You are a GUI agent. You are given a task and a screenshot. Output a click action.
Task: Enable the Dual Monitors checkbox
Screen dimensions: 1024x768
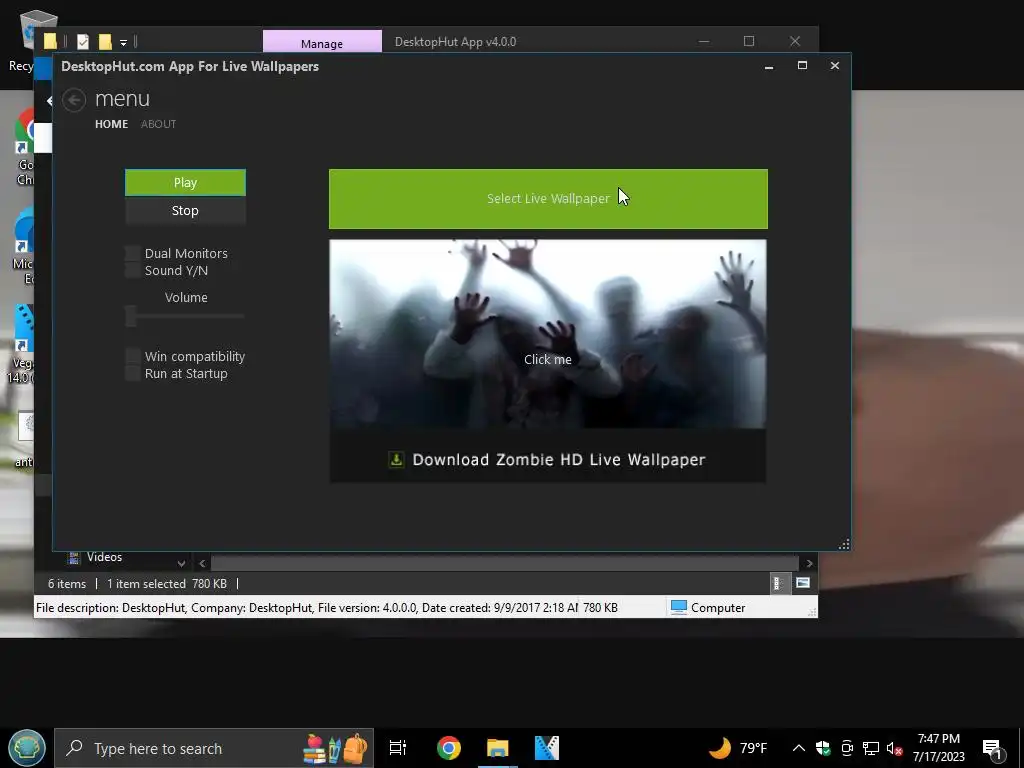(133, 253)
